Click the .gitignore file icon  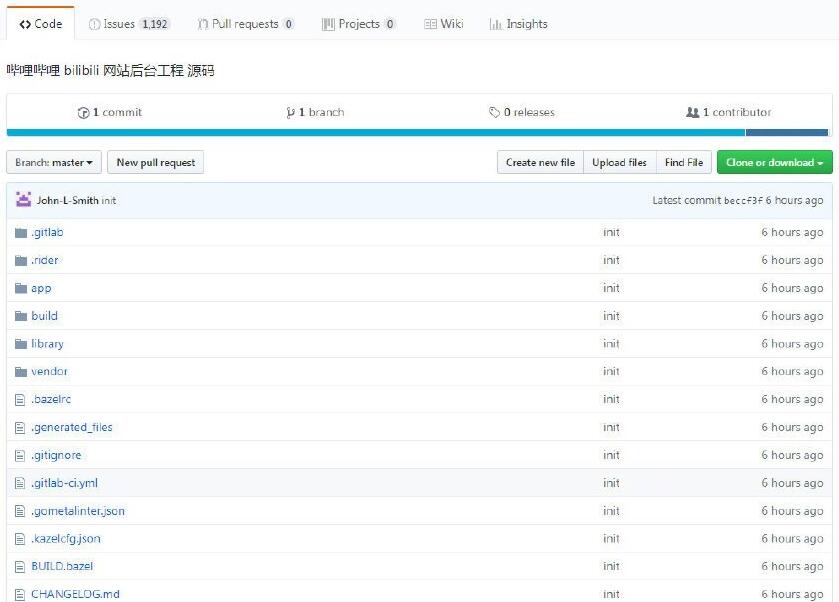pyautogui.click(x=20, y=455)
